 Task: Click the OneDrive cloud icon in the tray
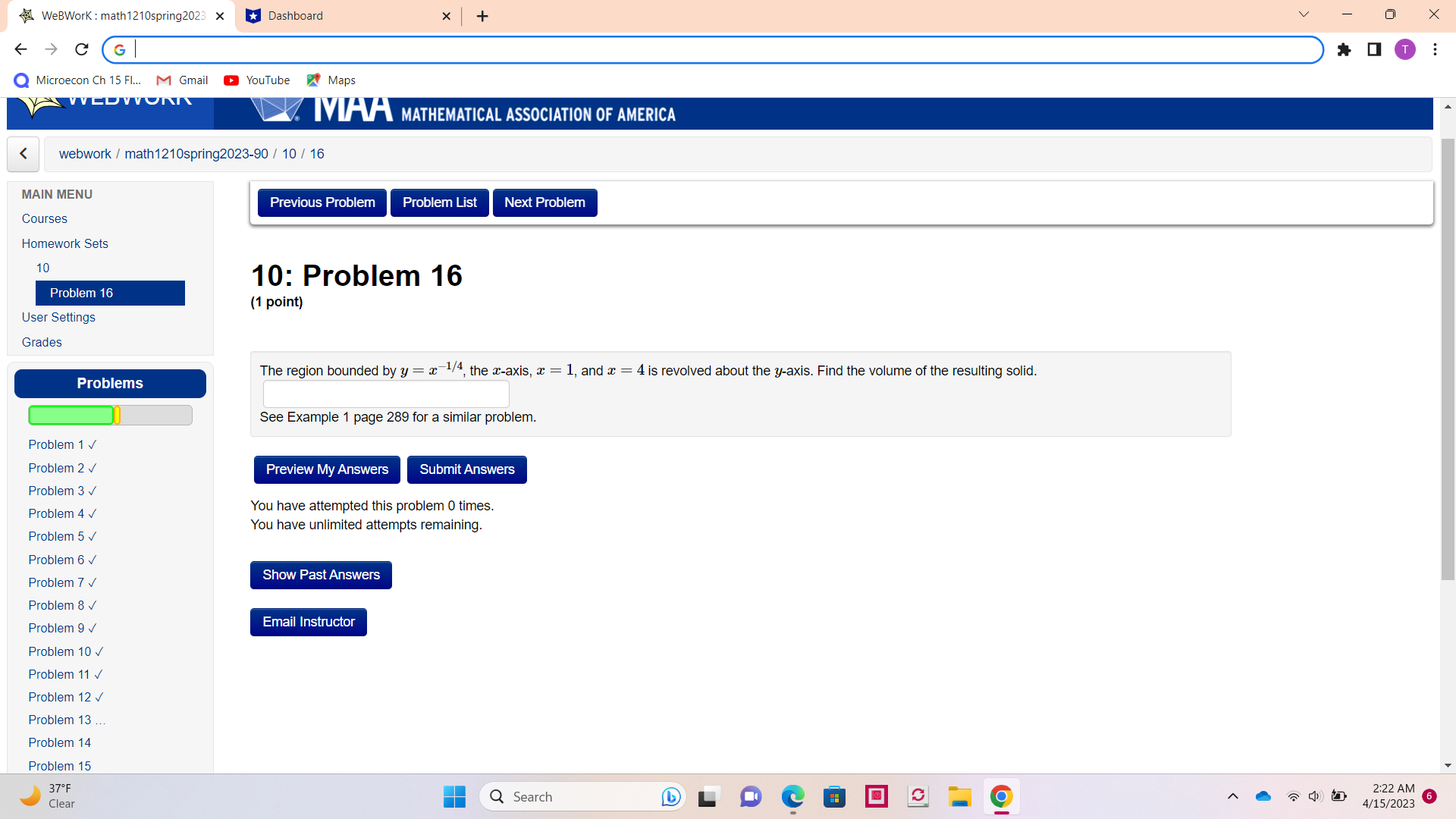click(1263, 796)
